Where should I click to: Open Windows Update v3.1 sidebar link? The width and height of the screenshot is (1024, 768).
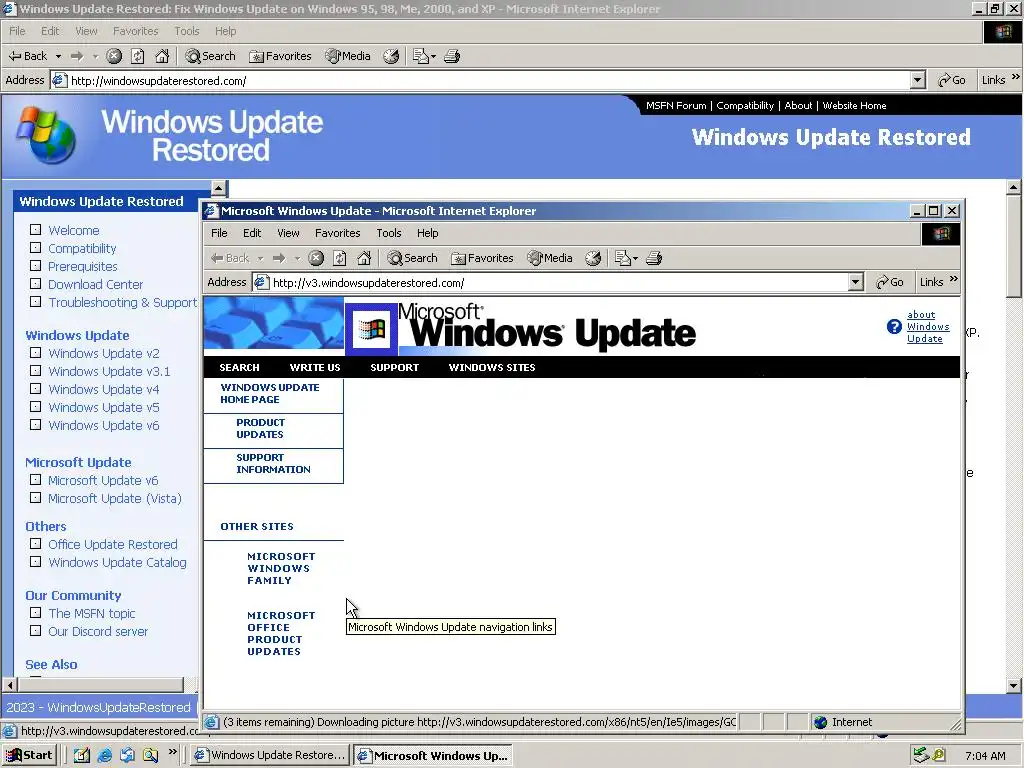click(x=109, y=372)
